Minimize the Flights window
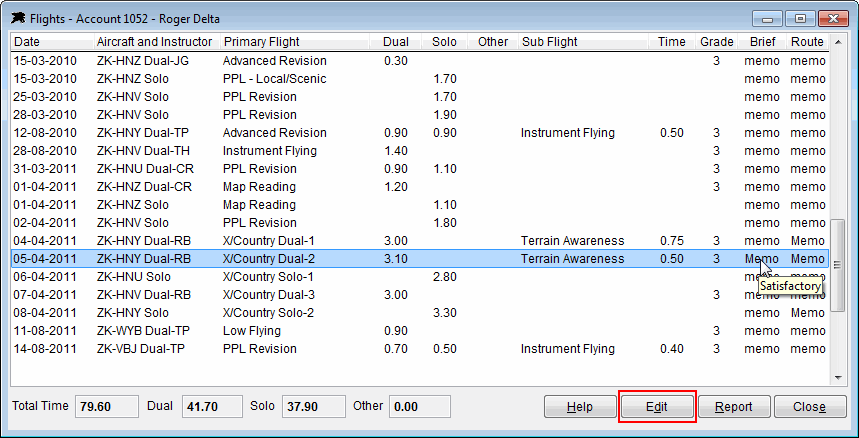Image resolution: width=859 pixels, height=438 pixels. pos(767,19)
